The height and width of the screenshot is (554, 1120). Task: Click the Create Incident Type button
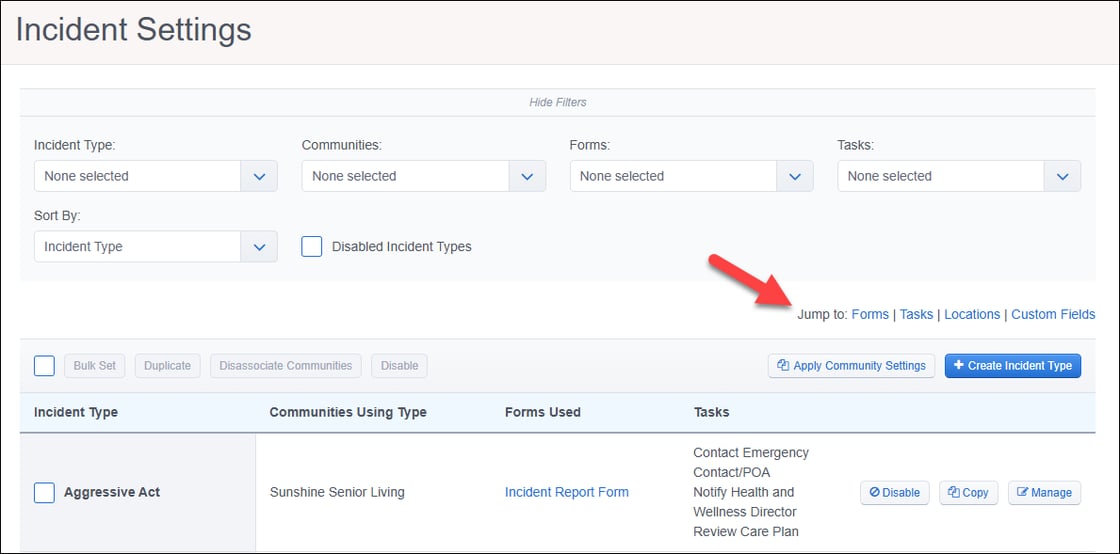pos(1013,366)
